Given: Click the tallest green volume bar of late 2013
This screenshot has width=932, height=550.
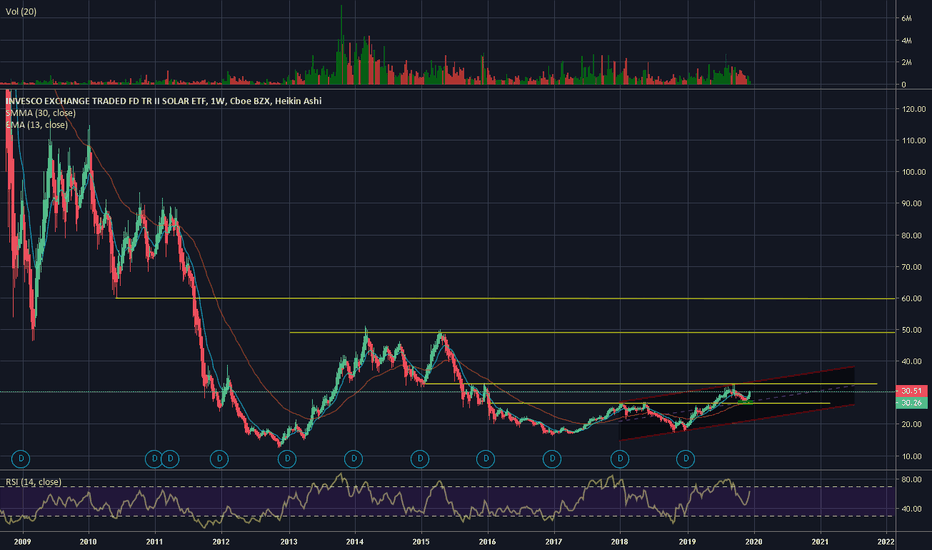Looking at the screenshot, I should click(341, 45).
